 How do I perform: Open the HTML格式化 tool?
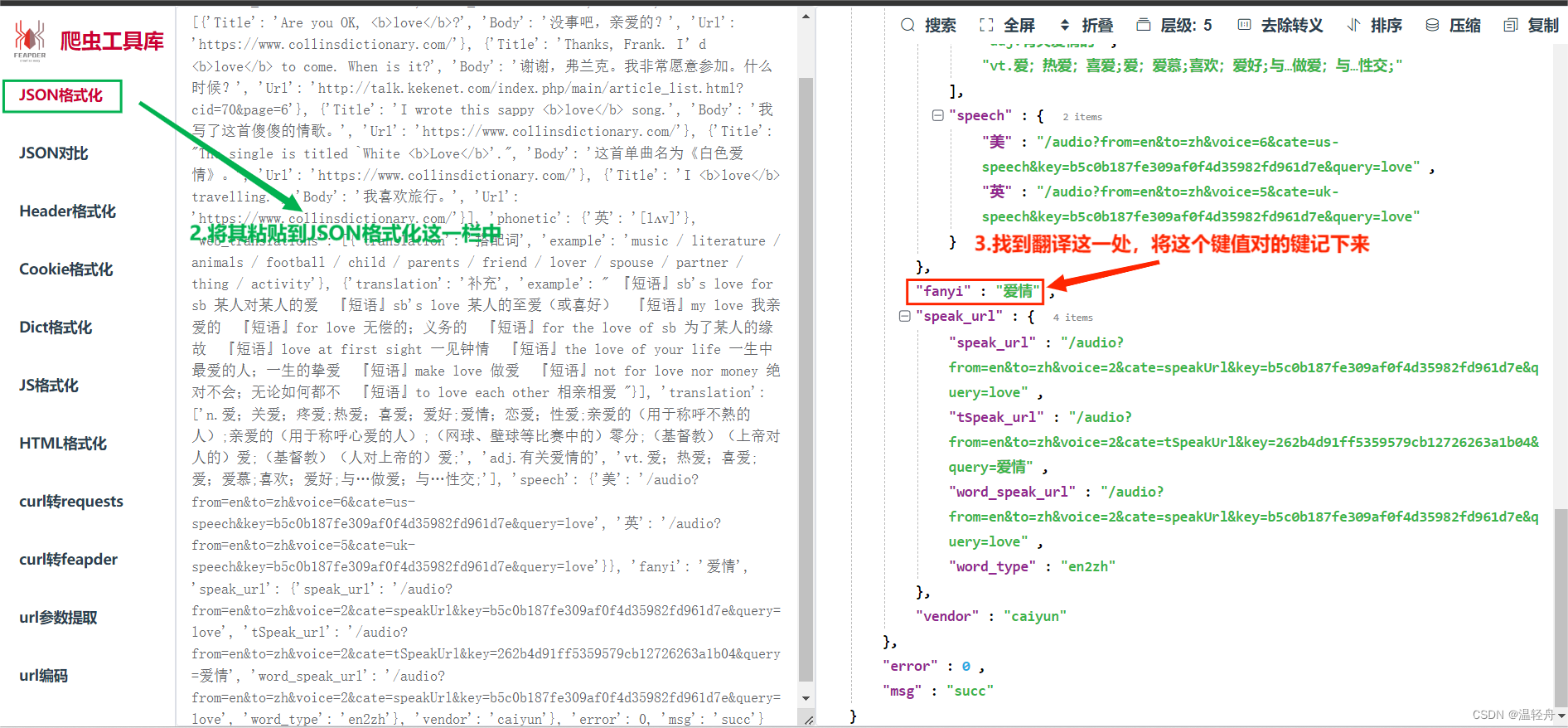63,443
